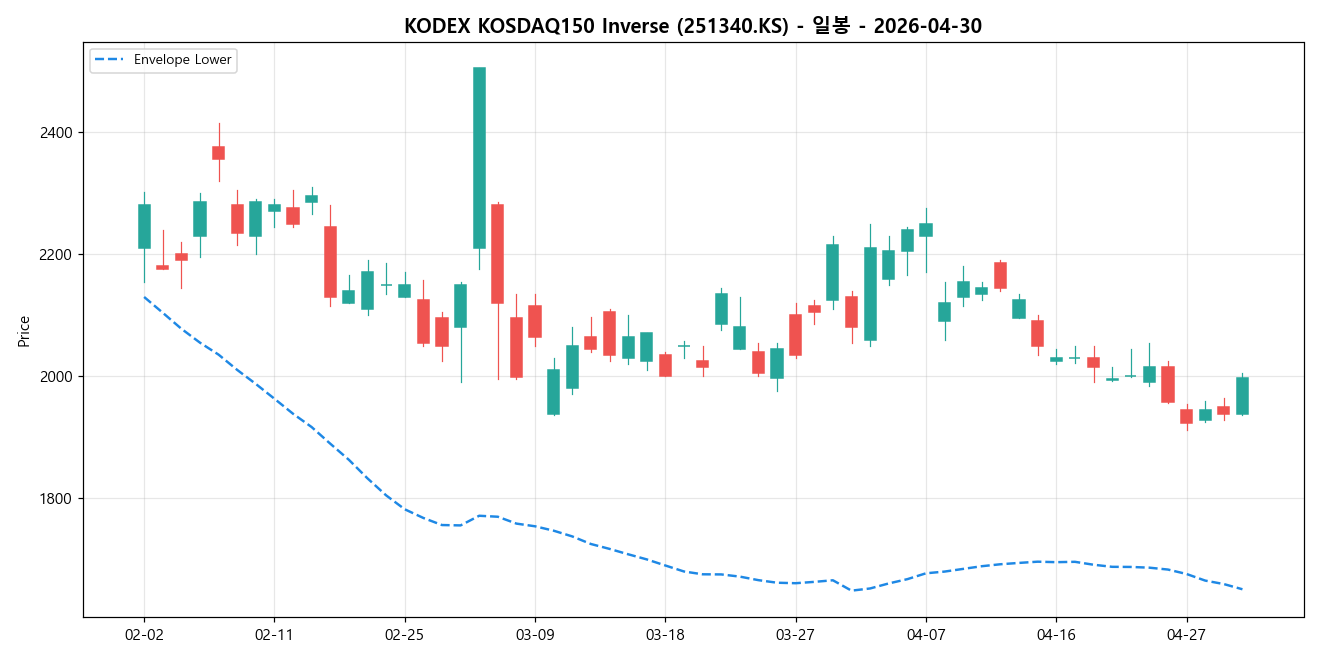This screenshot has height=660, width=1320.
Task: Click the Envelope Lower legend entry
Action: pyautogui.click(x=163, y=60)
